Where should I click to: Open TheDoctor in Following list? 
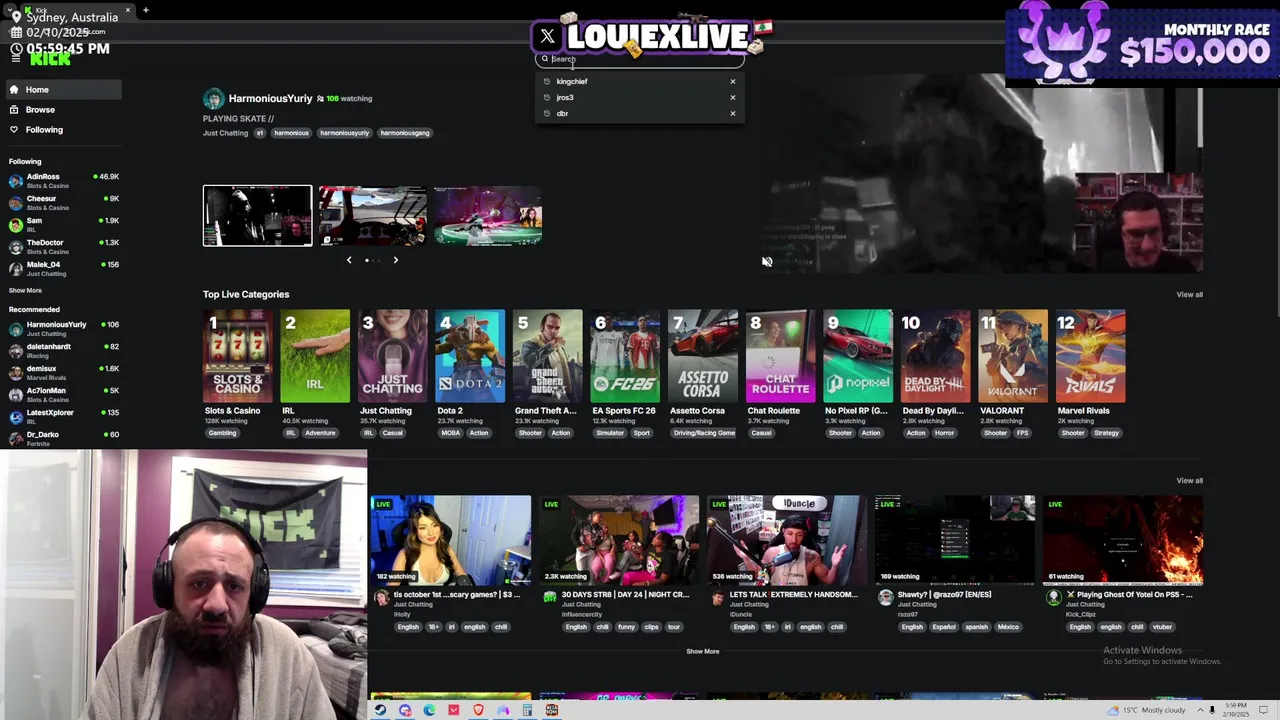(x=62, y=247)
